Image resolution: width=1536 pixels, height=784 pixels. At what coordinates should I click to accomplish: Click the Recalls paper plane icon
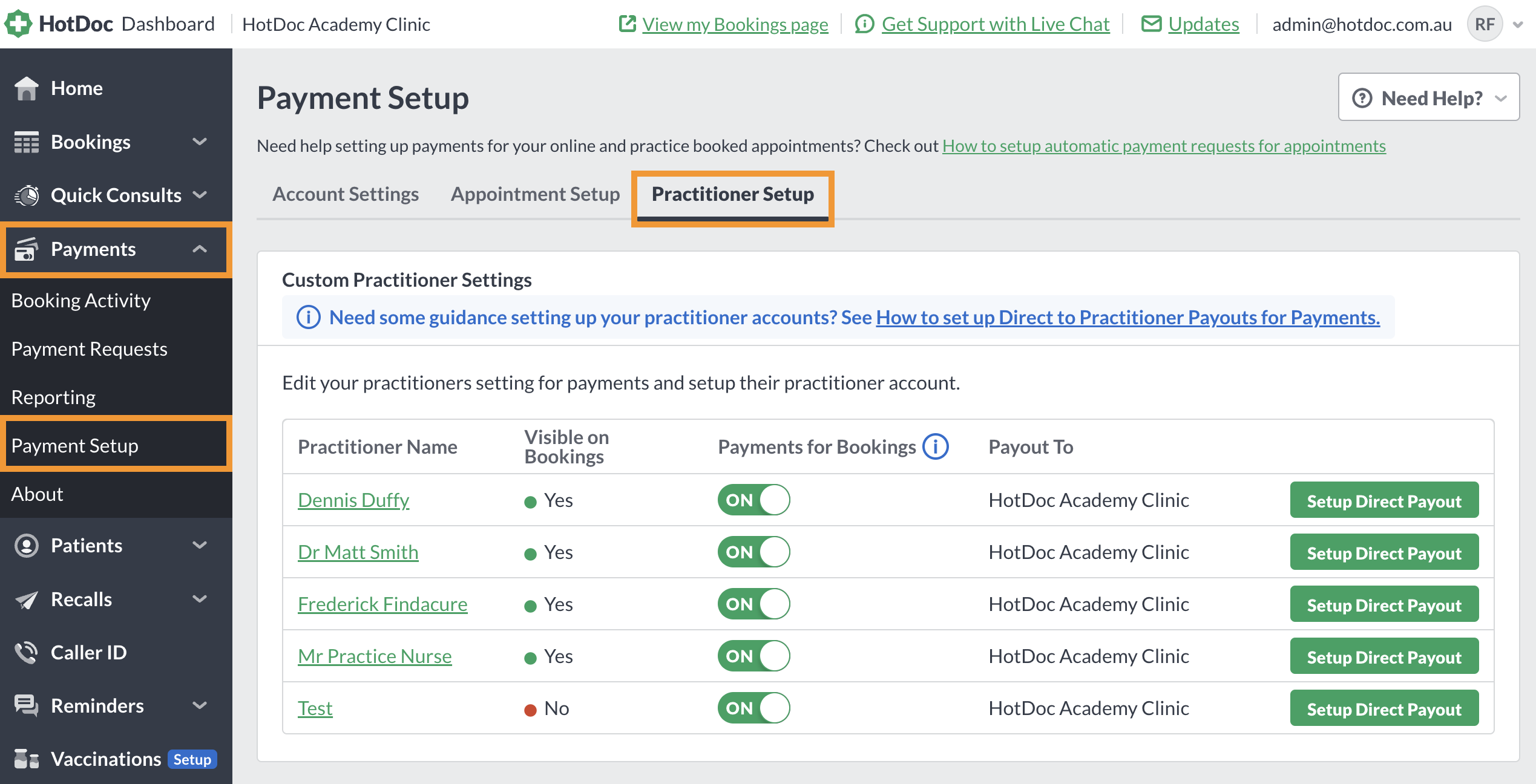pos(27,599)
